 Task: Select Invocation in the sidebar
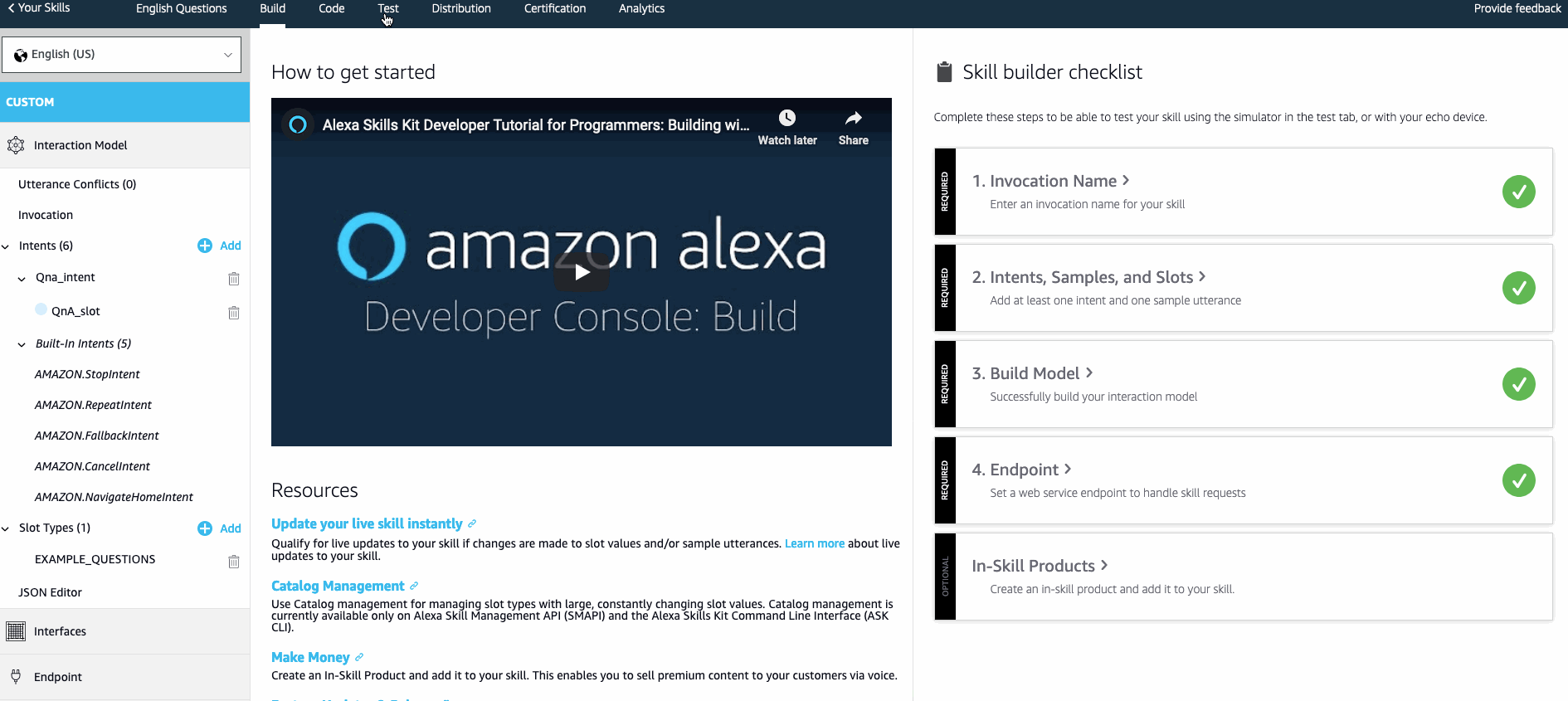(46, 215)
